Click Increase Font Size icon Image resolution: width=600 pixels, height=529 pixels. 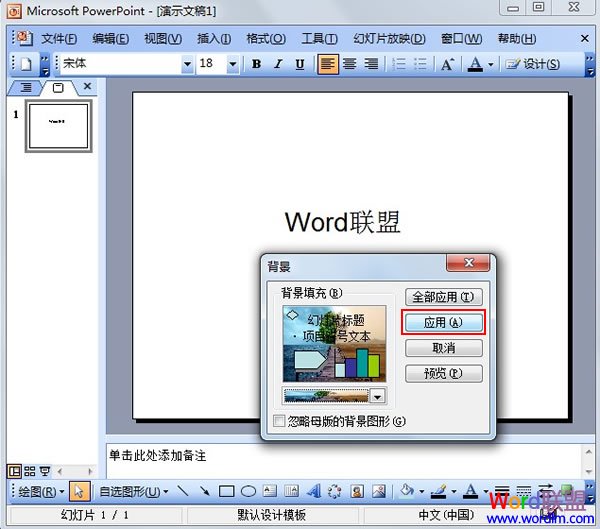[448, 64]
